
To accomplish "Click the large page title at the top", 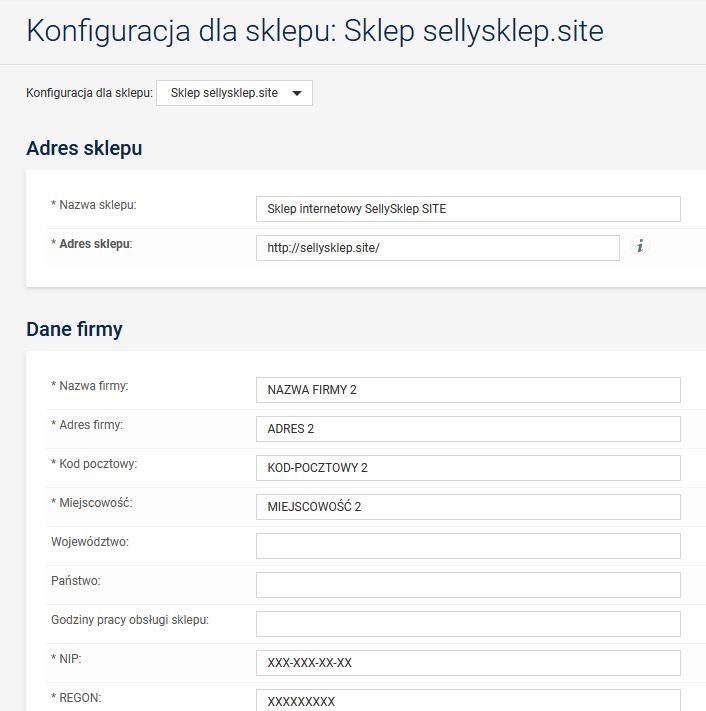I will tap(315, 31).
